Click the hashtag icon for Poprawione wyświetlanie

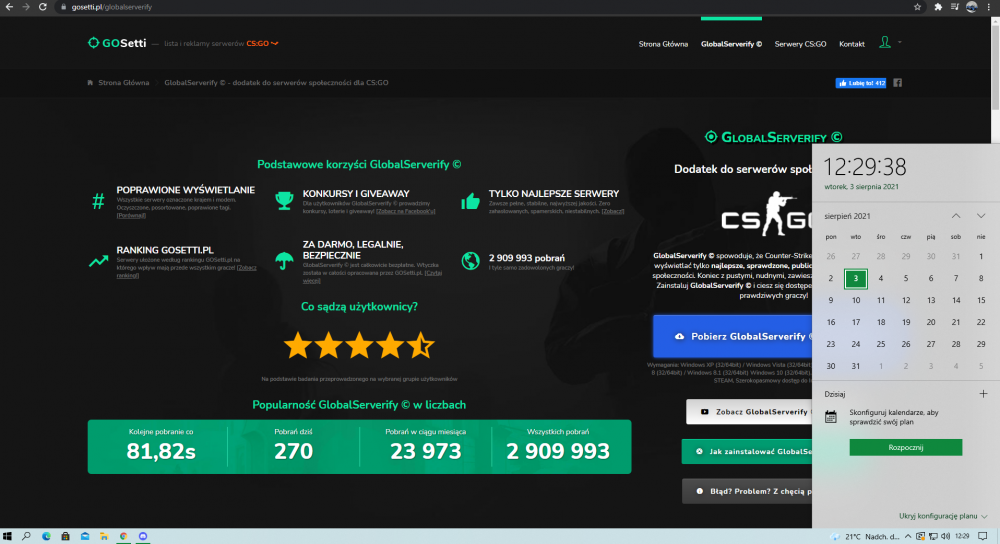coord(98,202)
